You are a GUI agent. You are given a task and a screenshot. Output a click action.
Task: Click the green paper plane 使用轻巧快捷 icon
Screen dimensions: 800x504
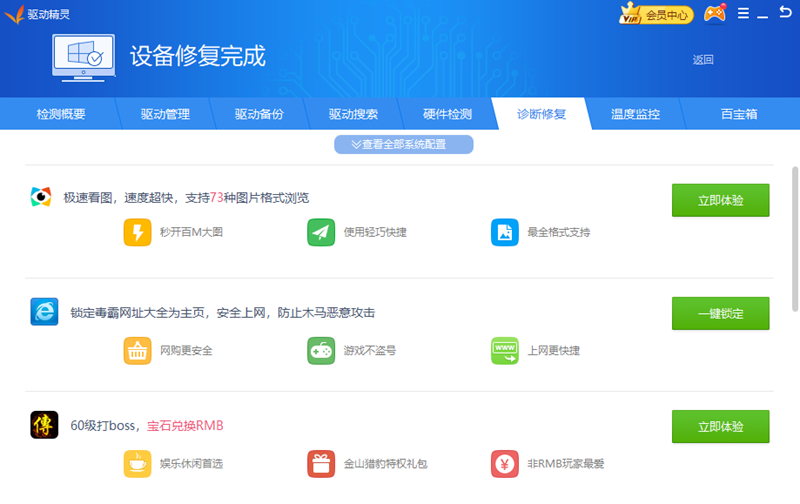point(321,232)
